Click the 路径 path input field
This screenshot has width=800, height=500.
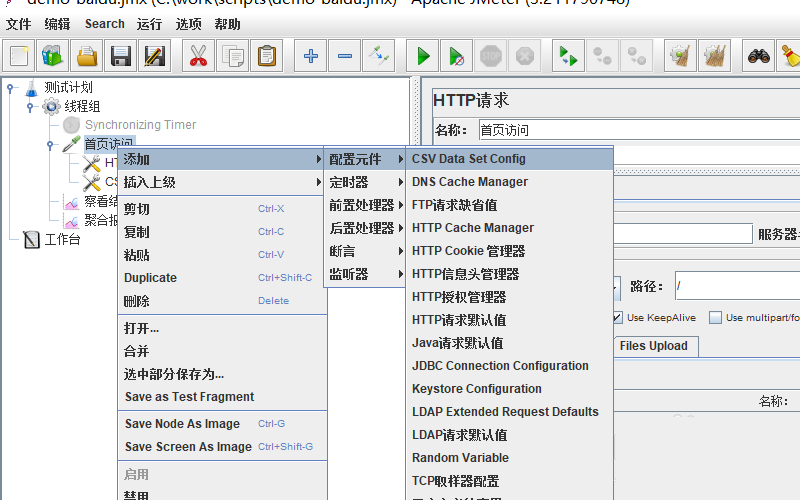coord(736,286)
